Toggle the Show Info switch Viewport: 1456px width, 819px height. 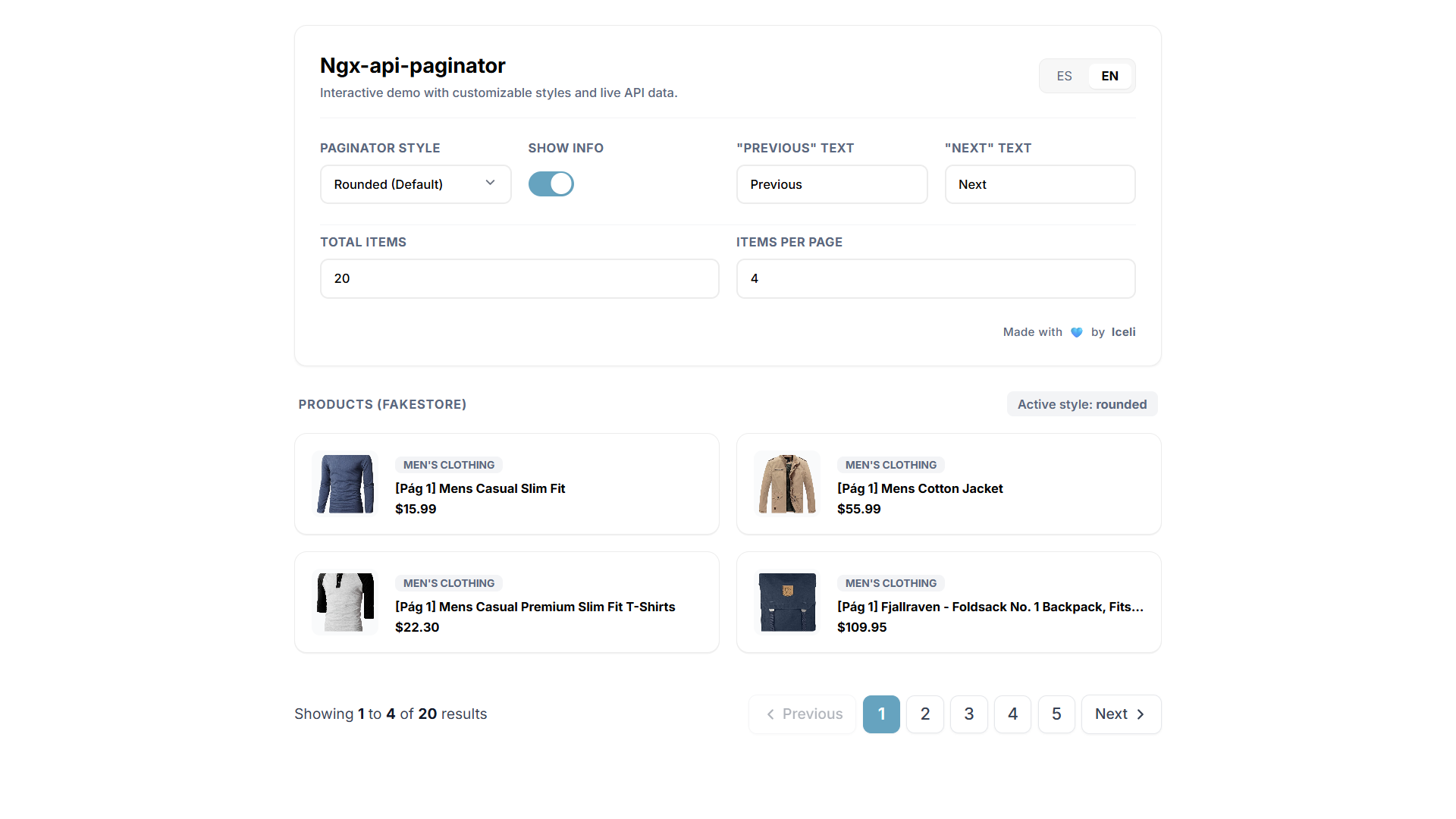pyautogui.click(x=551, y=184)
